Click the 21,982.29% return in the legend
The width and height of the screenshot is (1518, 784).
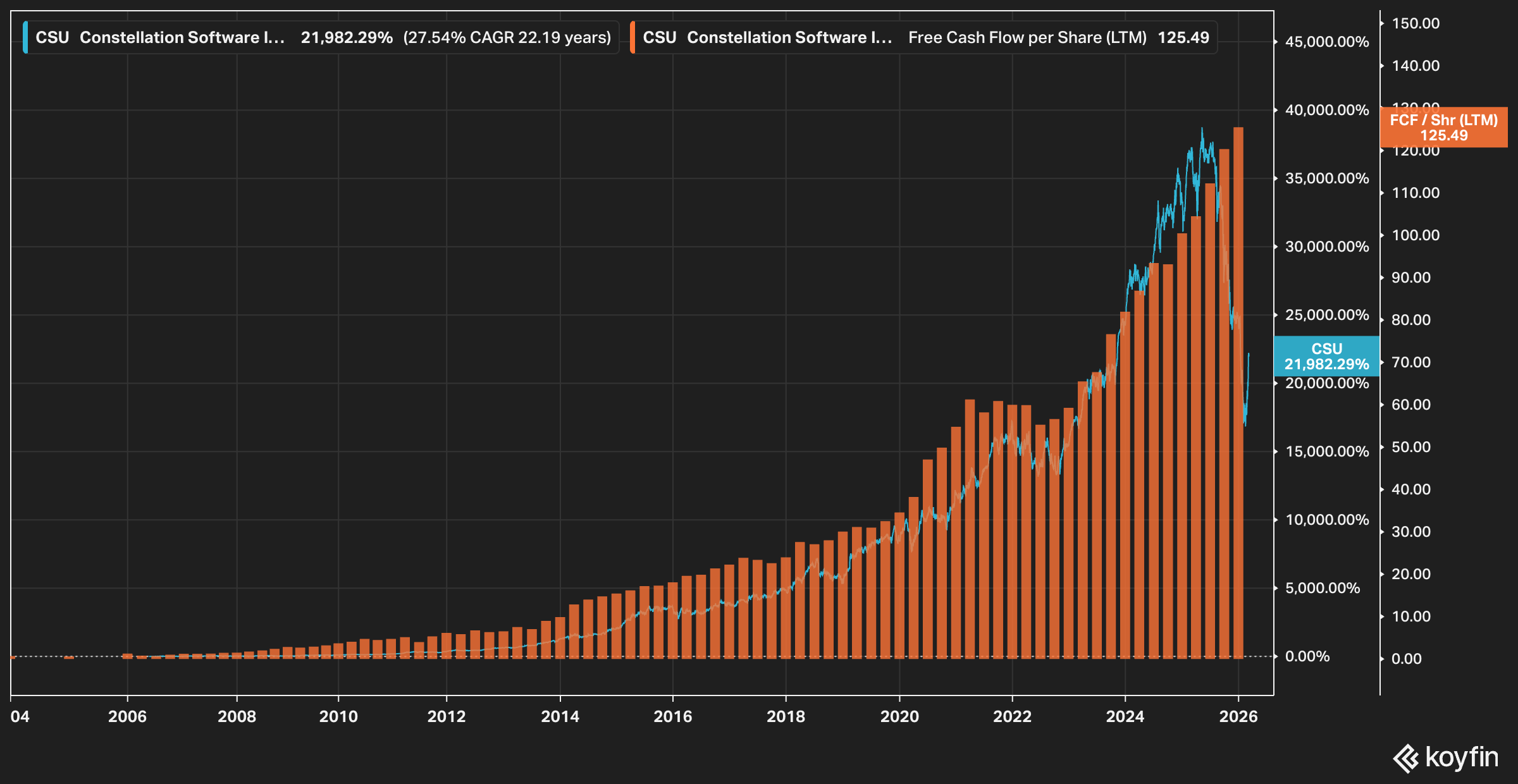point(347,37)
